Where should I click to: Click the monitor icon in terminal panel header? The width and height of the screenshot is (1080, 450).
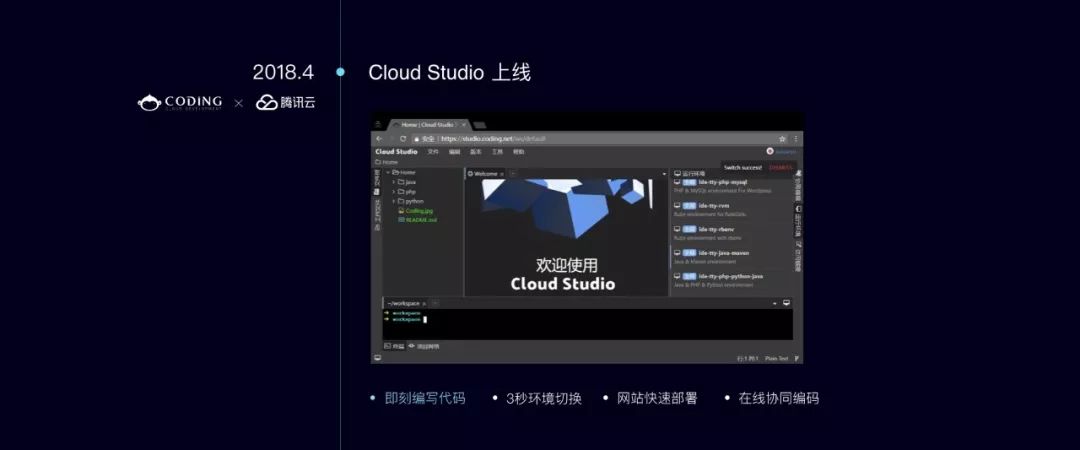787,303
